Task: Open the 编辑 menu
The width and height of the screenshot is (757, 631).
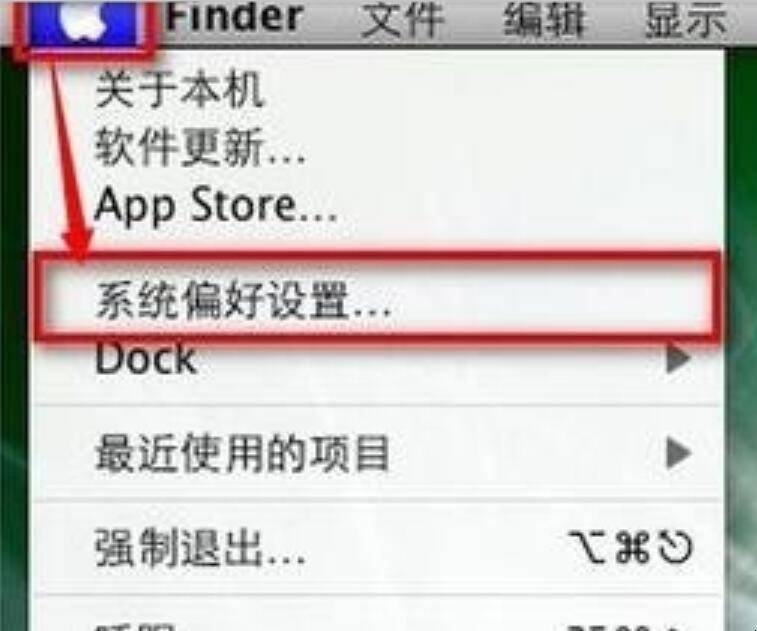Action: (x=545, y=19)
